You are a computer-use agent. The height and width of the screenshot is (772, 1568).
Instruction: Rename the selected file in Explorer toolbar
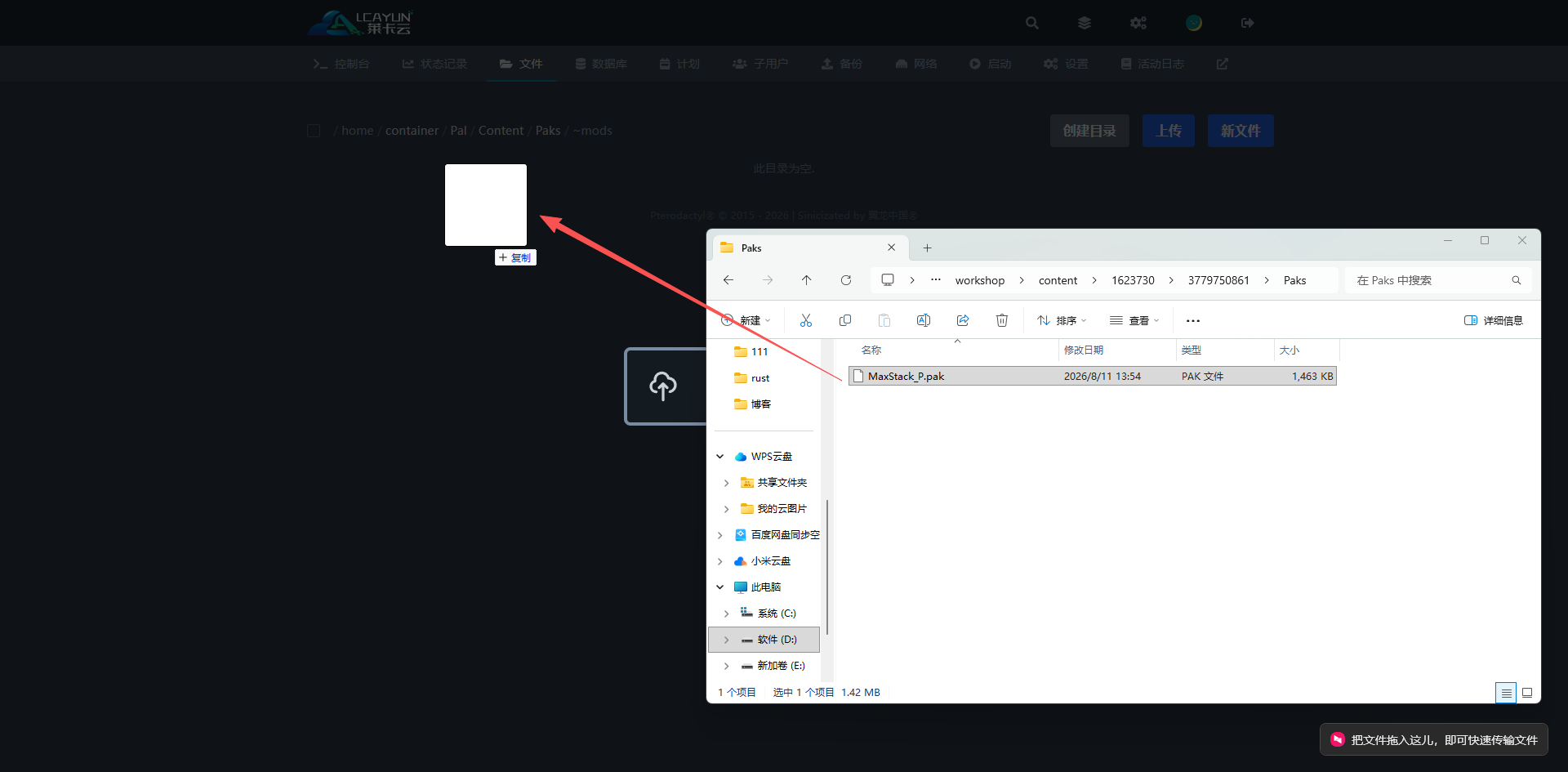tap(924, 320)
